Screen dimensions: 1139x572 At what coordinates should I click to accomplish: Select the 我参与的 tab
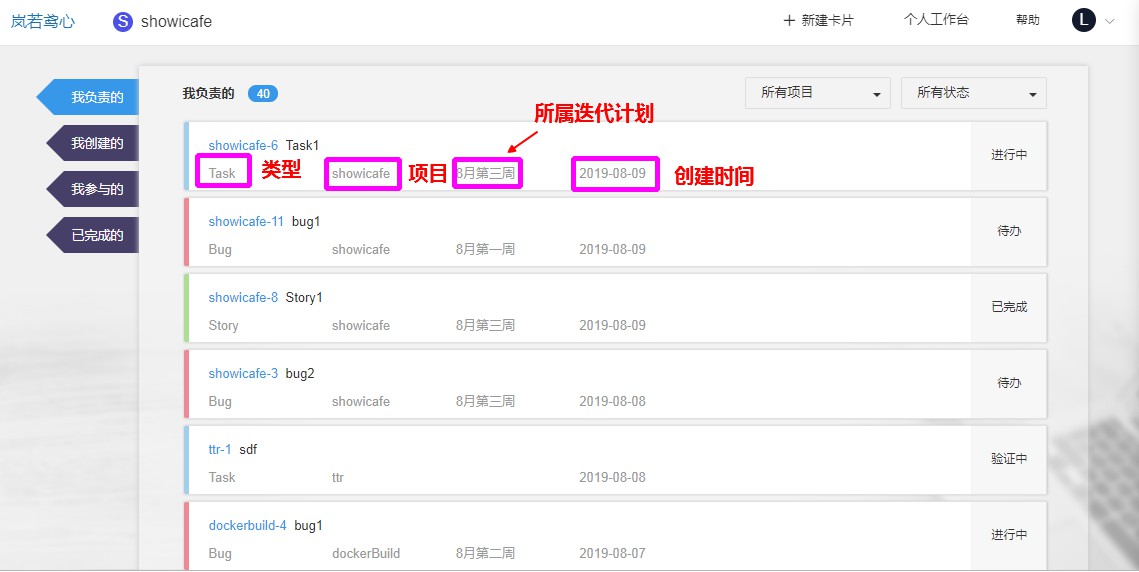92,189
